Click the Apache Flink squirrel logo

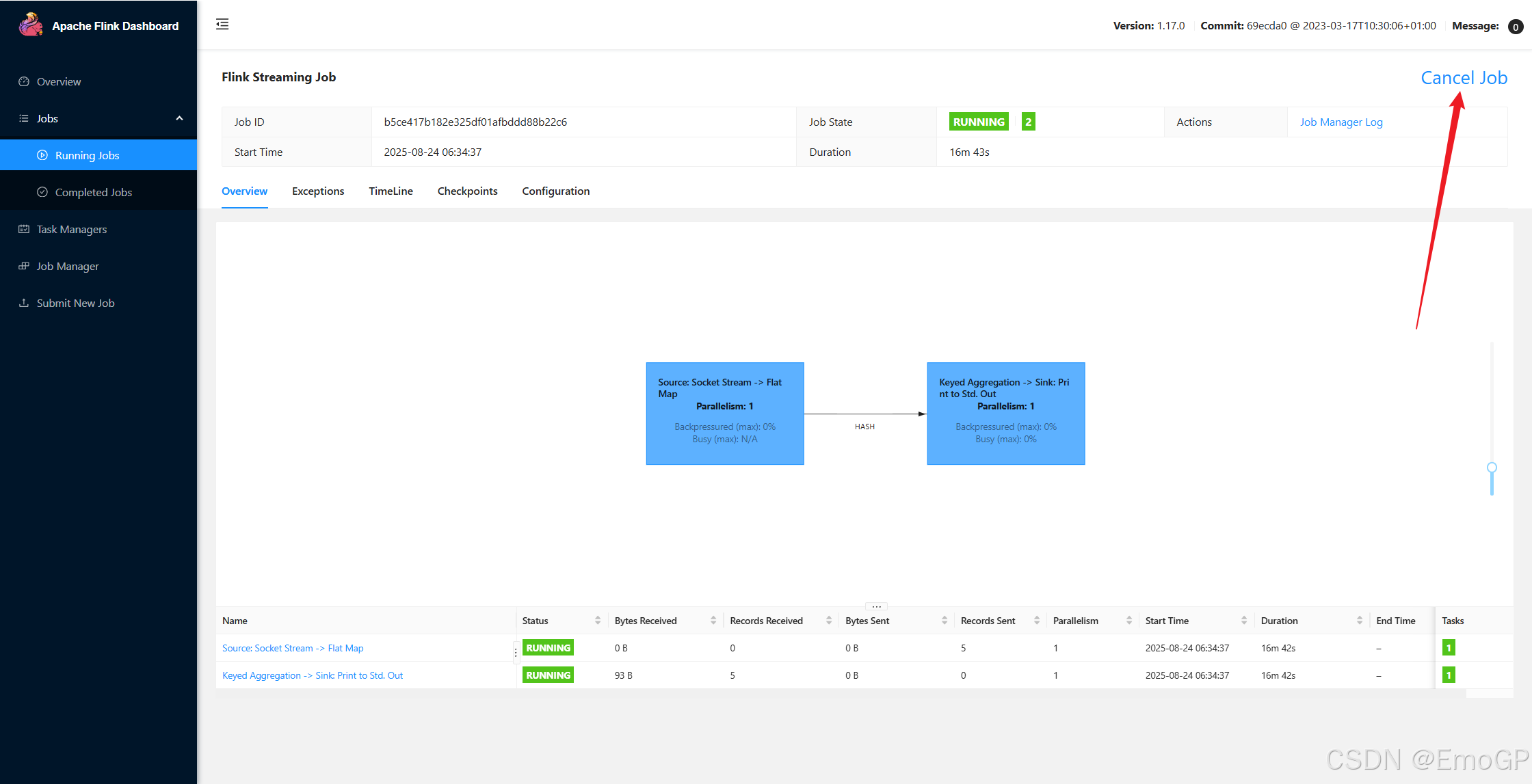tap(30, 25)
